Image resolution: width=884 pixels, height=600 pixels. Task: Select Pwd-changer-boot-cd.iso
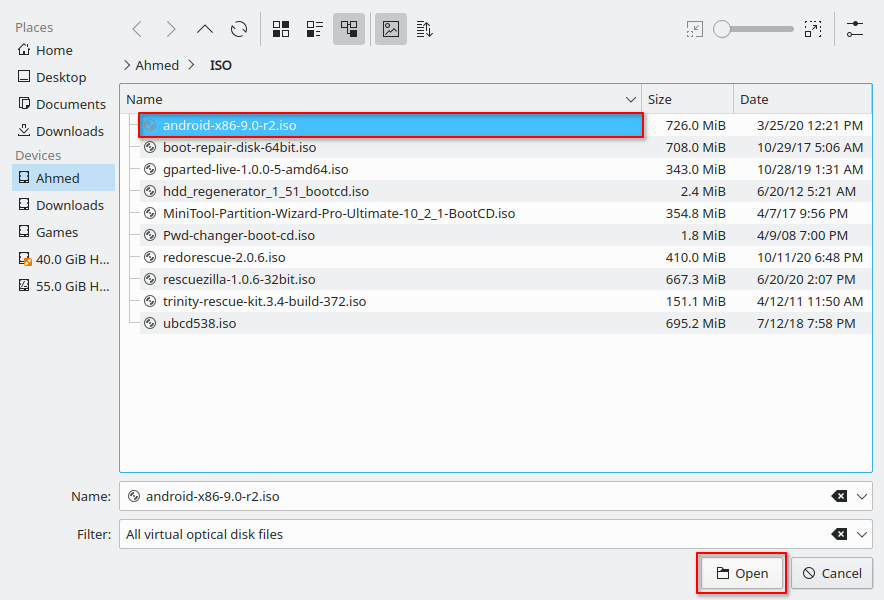(x=391, y=235)
